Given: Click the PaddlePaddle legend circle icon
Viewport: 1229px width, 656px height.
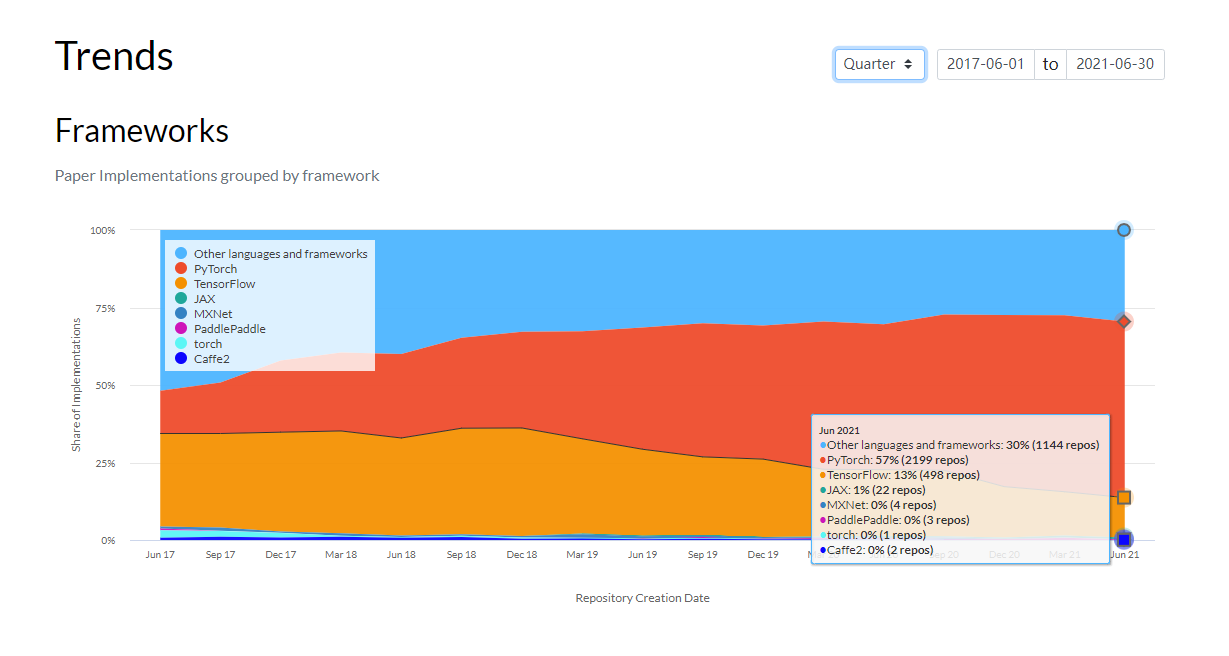Looking at the screenshot, I should (181, 329).
